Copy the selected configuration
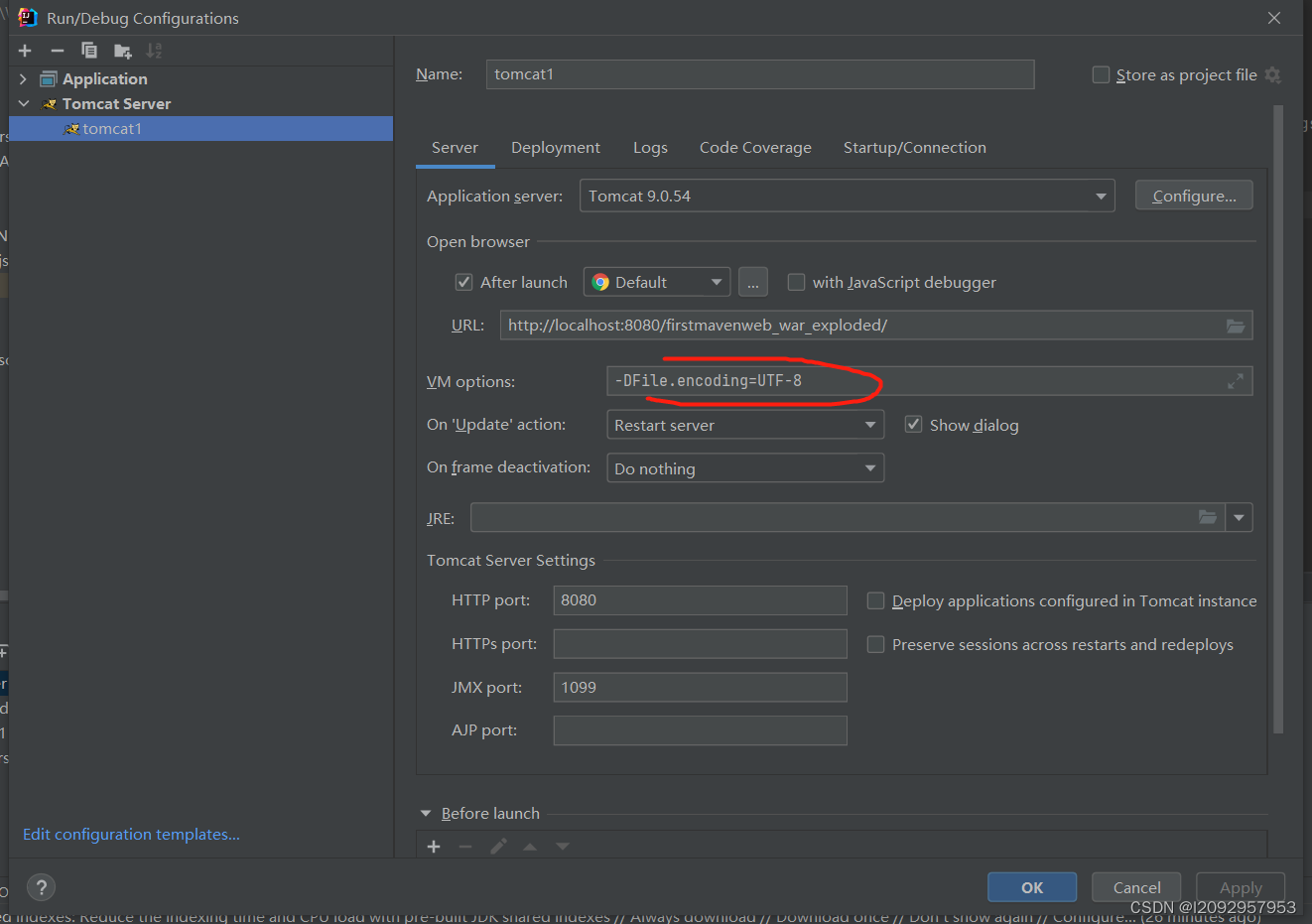The height and width of the screenshot is (924, 1312). click(89, 51)
